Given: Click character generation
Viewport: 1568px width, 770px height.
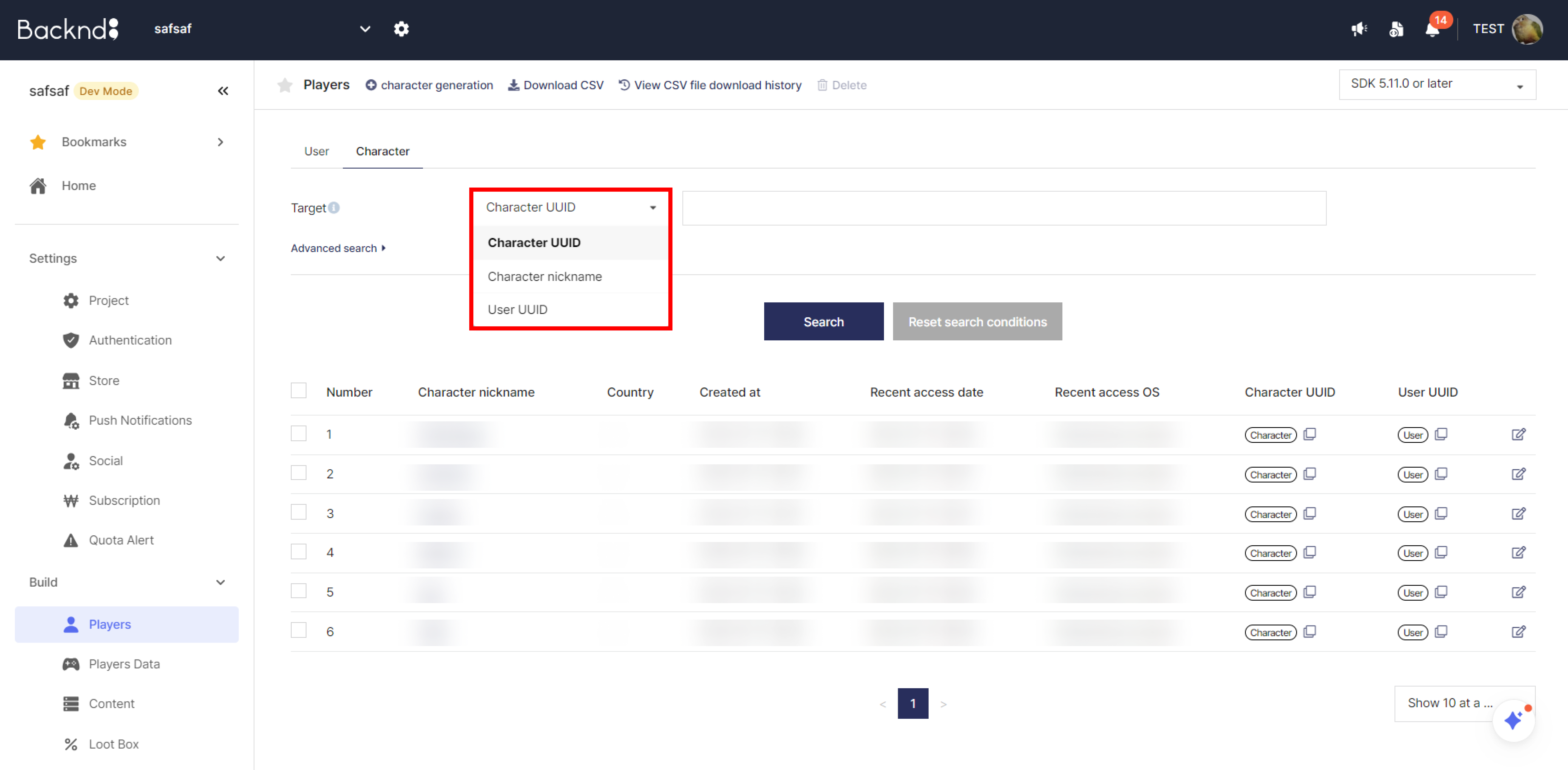Looking at the screenshot, I should pos(429,85).
